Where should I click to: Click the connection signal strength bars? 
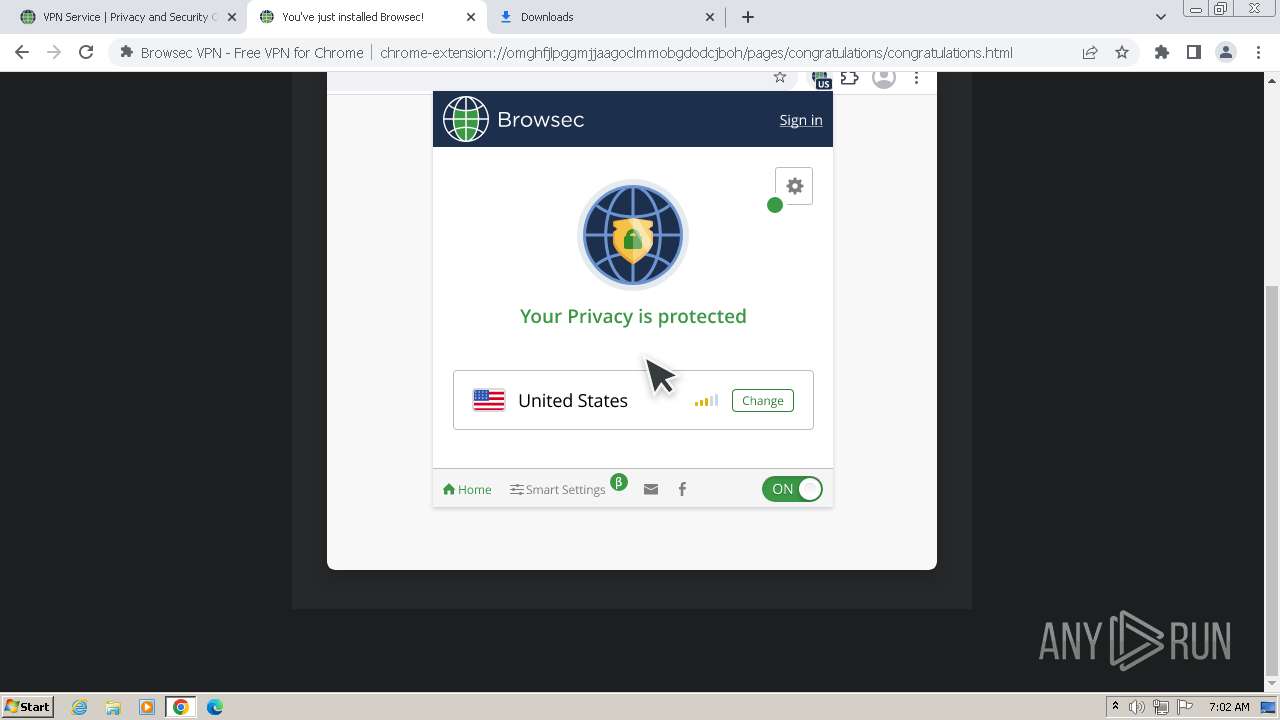(x=706, y=401)
